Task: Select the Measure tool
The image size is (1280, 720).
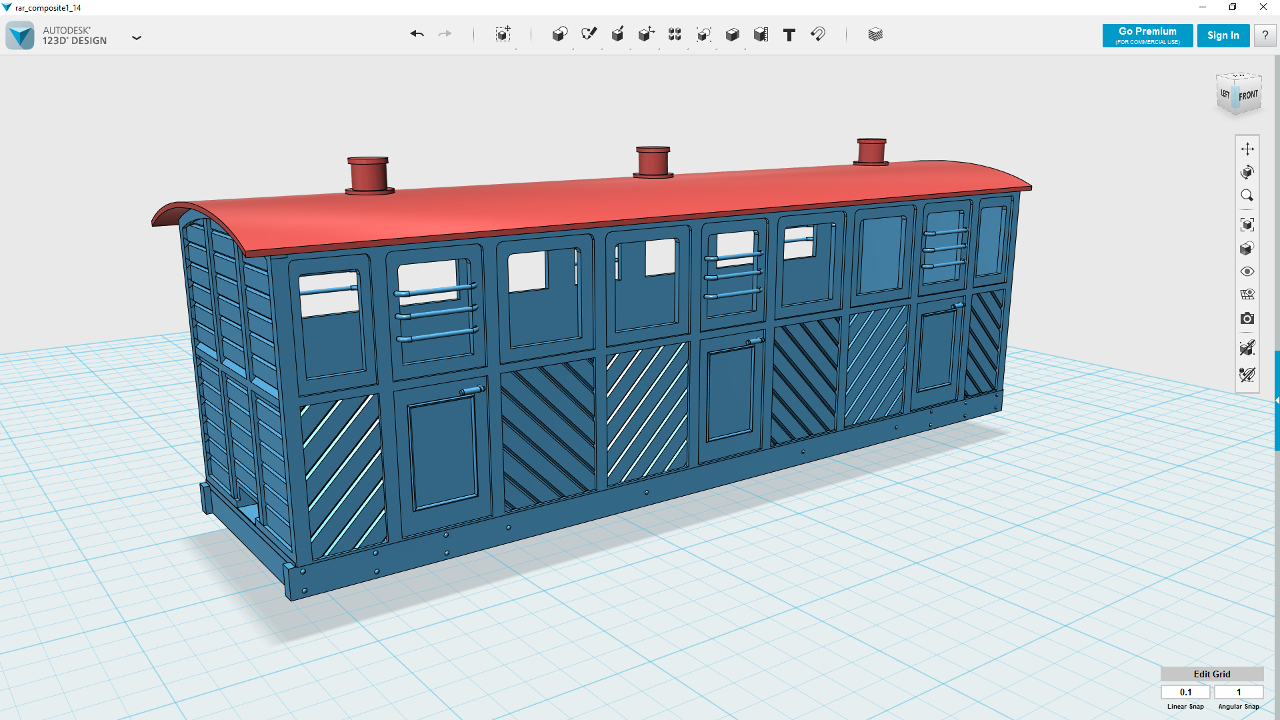Action: pyautogui.click(x=761, y=34)
